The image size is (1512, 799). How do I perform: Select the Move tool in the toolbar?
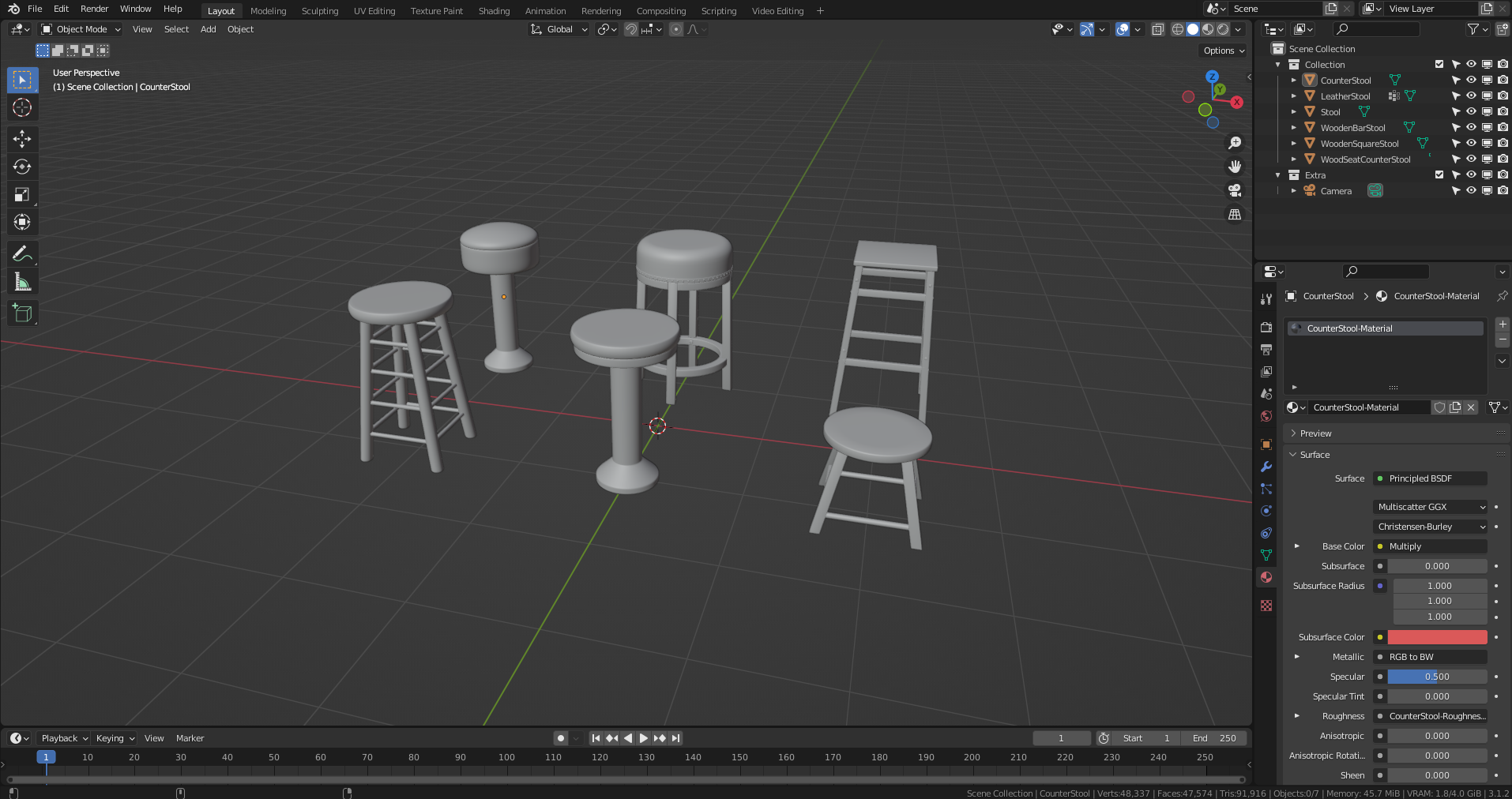coord(22,139)
